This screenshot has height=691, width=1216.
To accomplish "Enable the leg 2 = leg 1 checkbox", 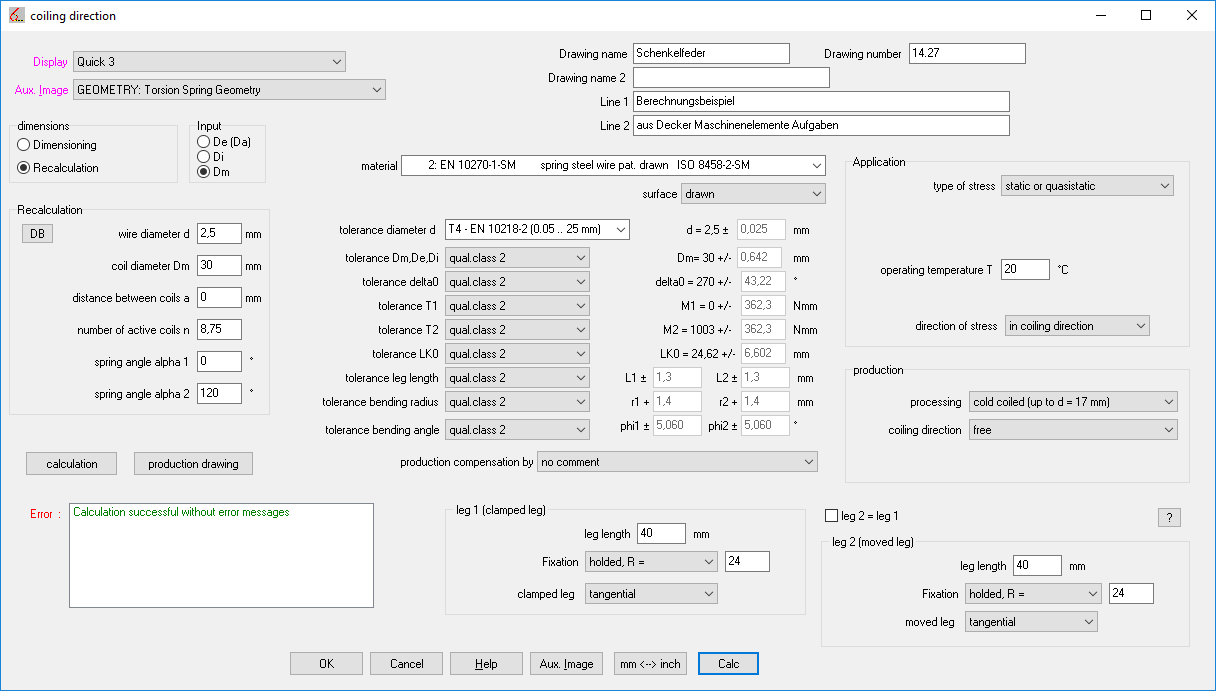I will point(831,516).
